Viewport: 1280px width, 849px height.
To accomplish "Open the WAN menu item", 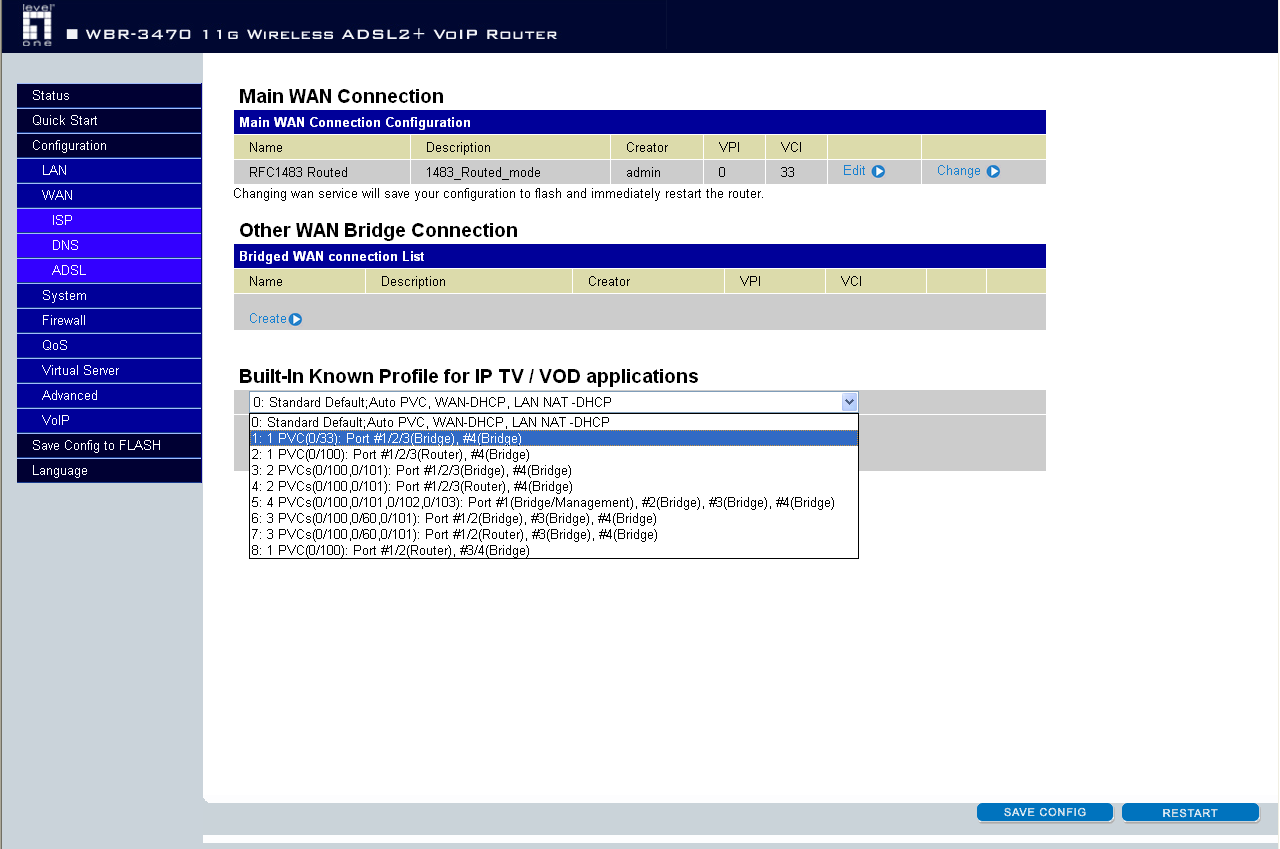I will [109, 196].
